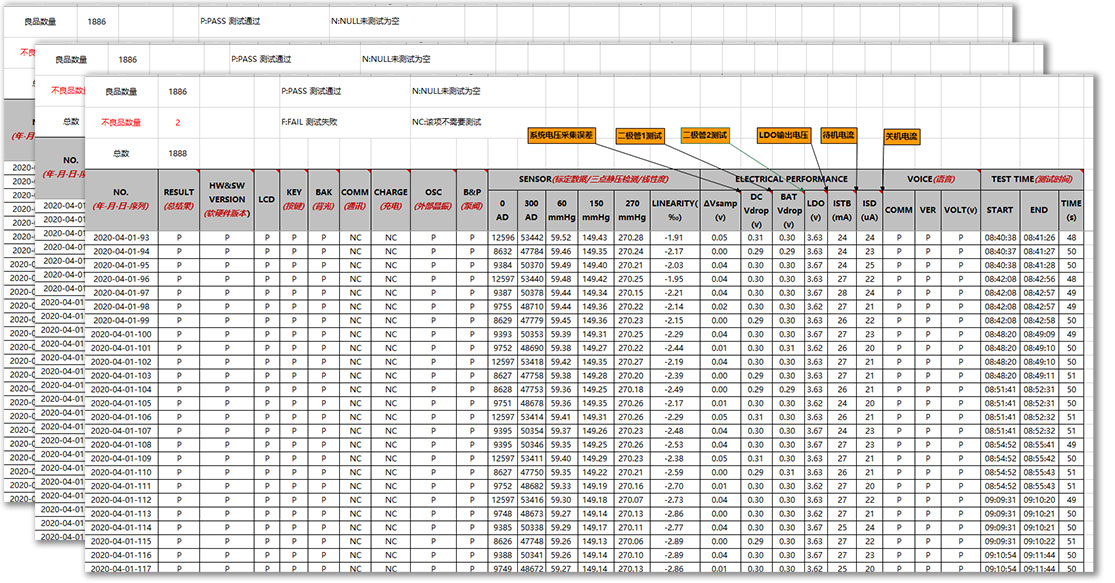Image resolution: width=1115 pixels, height=583 pixels.
Task: Click the orange 系统电压采集误差 callout label
Action: pyautogui.click(x=561, y=134)
